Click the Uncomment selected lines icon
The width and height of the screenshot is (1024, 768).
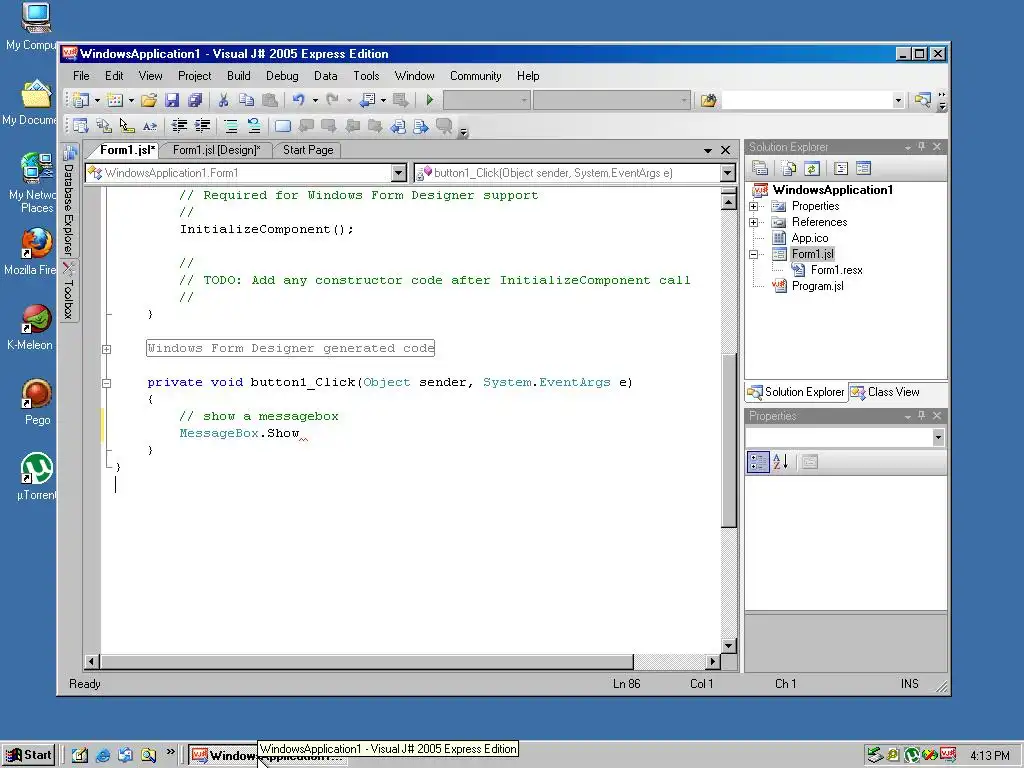click(254, 125)
